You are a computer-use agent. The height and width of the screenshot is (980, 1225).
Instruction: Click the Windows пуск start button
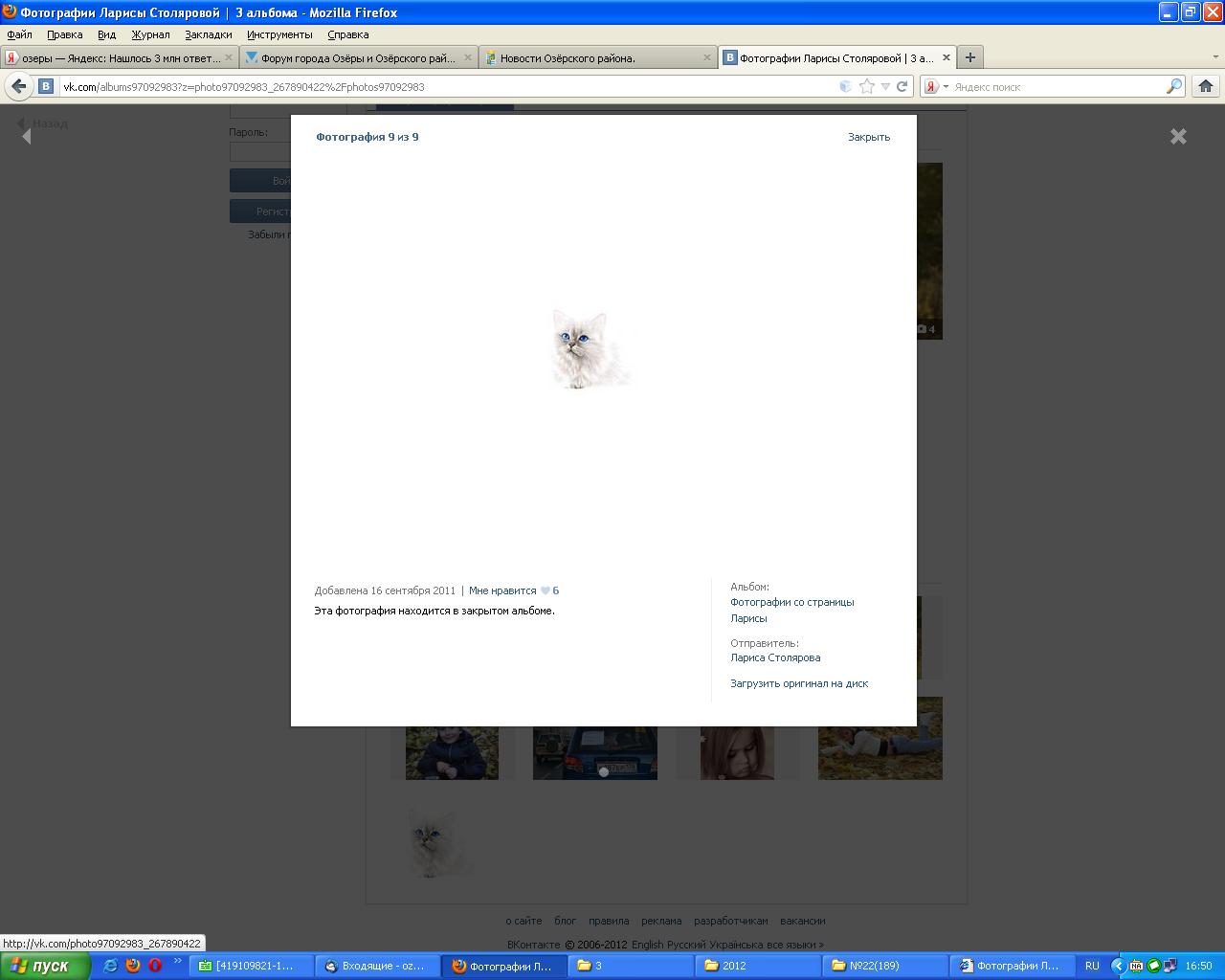tap(45, 966)
